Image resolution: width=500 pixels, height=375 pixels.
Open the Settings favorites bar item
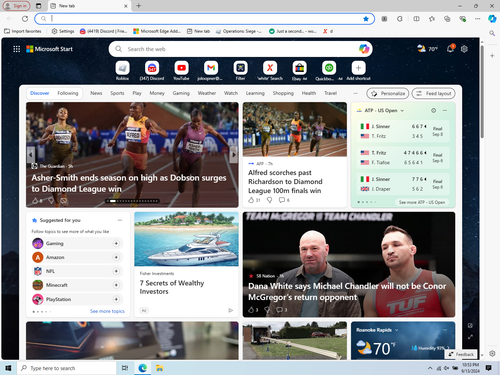(x=63, y=31)
